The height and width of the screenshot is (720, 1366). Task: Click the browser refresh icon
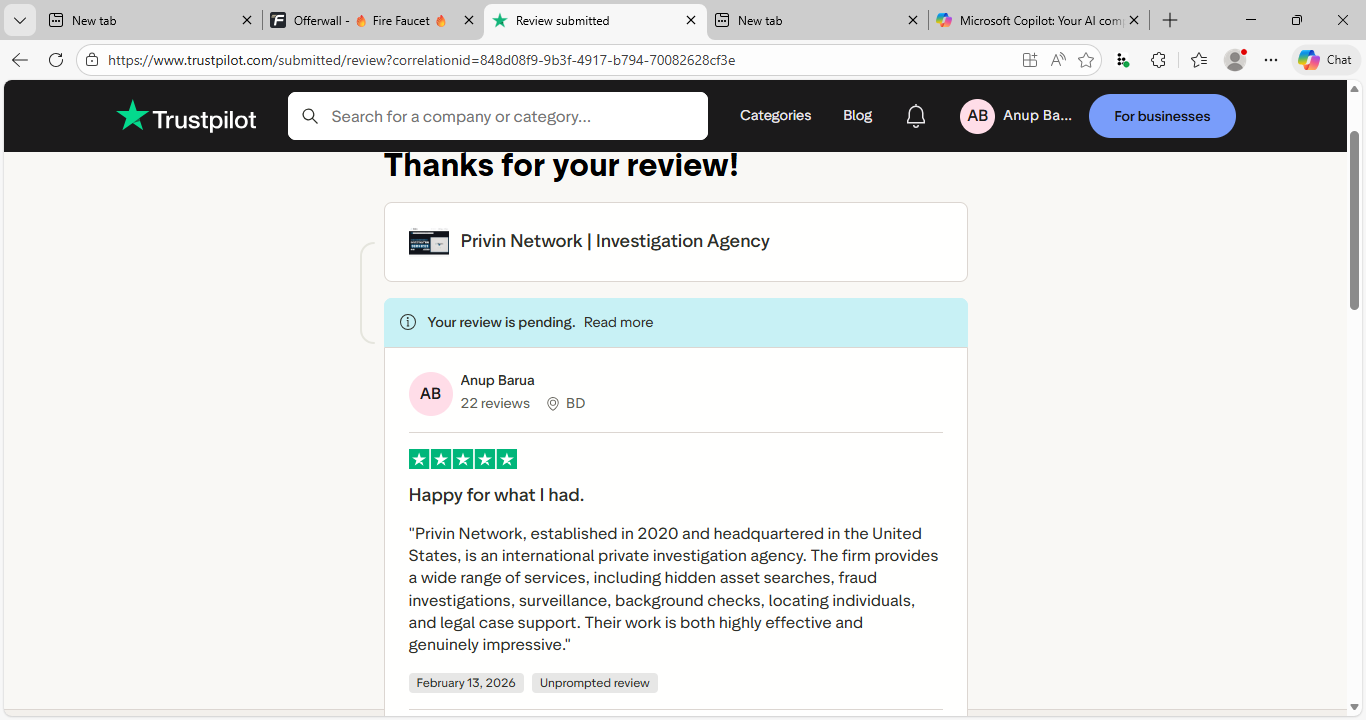tap(56, 60)
